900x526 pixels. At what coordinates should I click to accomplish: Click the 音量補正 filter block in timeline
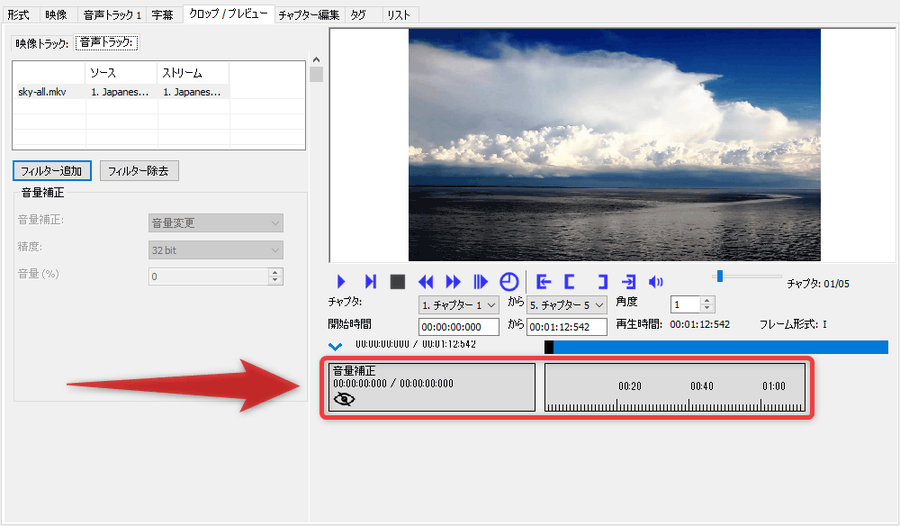tap(432, 387)
